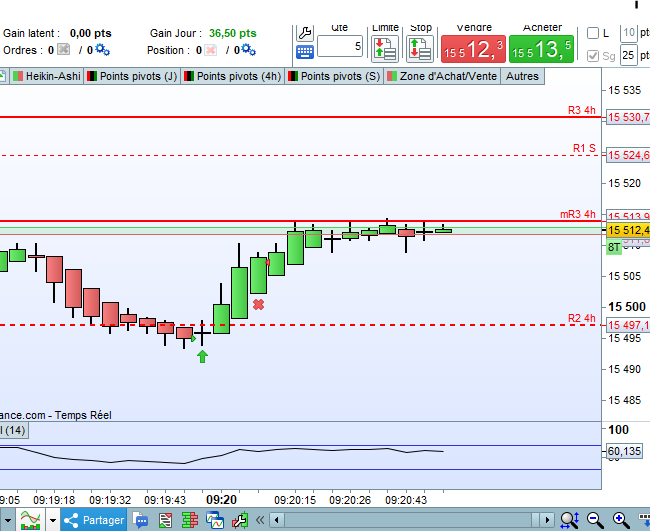Open the Autres tab

point(522,76)
